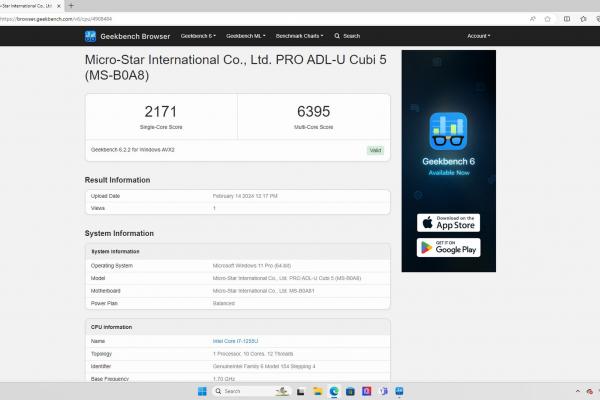Show hidden icons chevron in system tray

click(577, 391)
